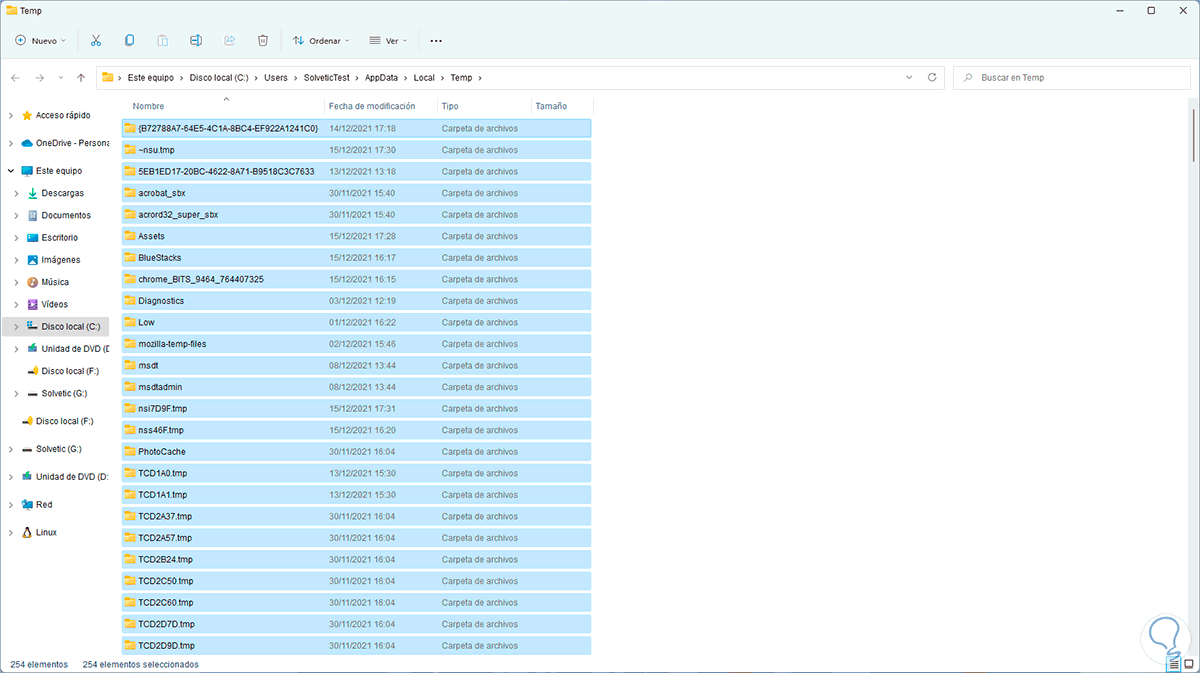Select Users in the breadcrumb path
Image resolution: width=1200 pixels, height=673 pixels.
276,78
